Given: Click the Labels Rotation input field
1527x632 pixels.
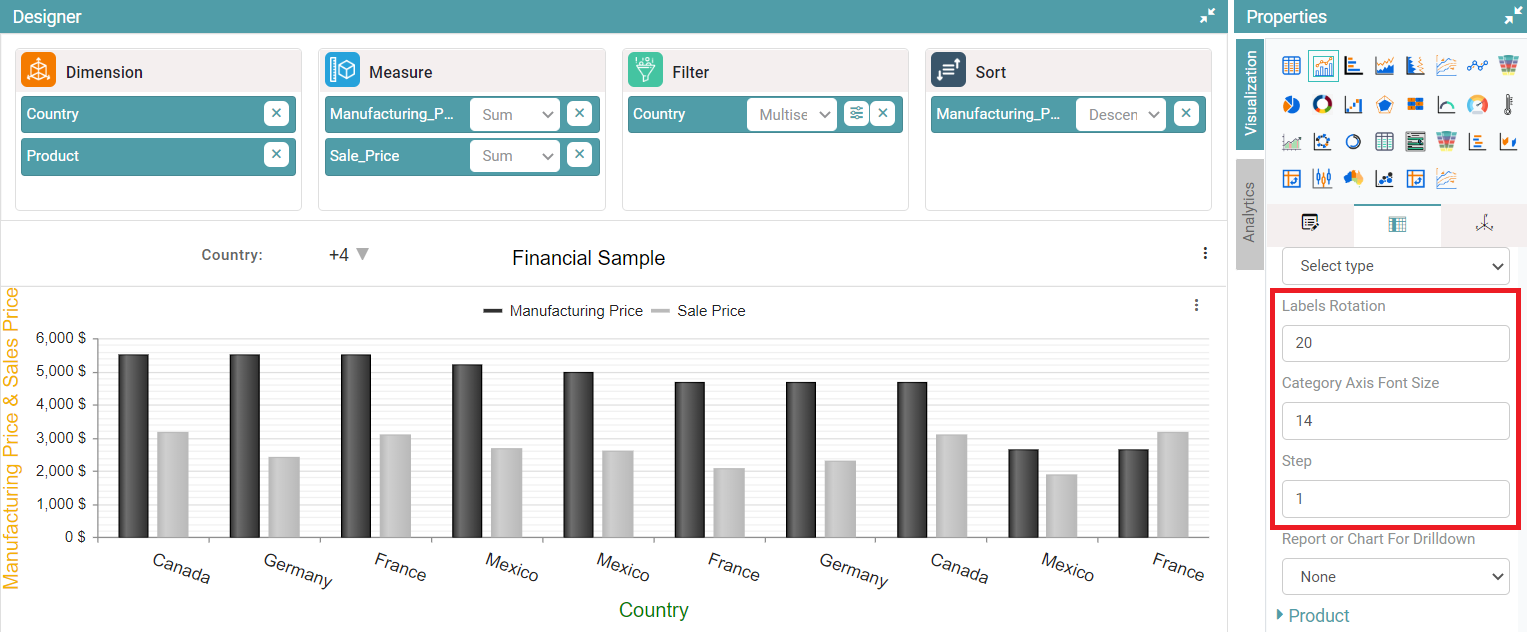Looking at the screenshot, I should point(1395,343).
